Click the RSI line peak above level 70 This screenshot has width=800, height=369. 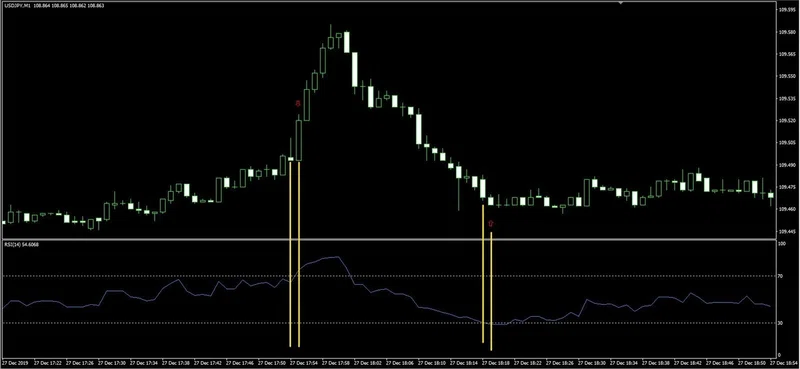coord(337,257)
